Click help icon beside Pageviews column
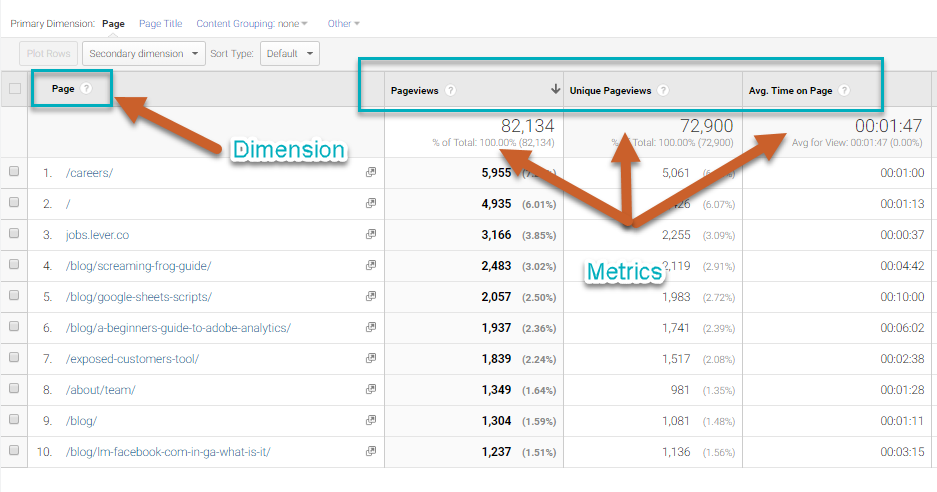The width and height of the screenshot is (937, 492). [x=450, y=91]
